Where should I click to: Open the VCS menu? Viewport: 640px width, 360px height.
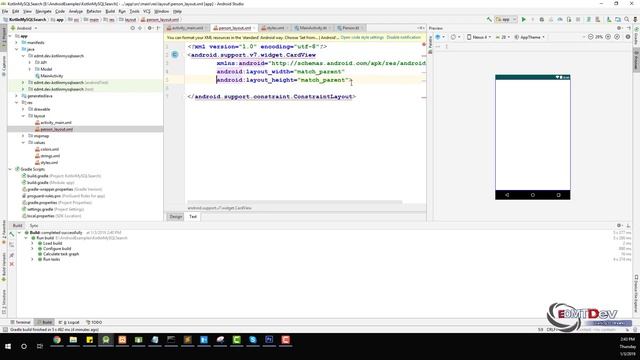click(147, 11)
